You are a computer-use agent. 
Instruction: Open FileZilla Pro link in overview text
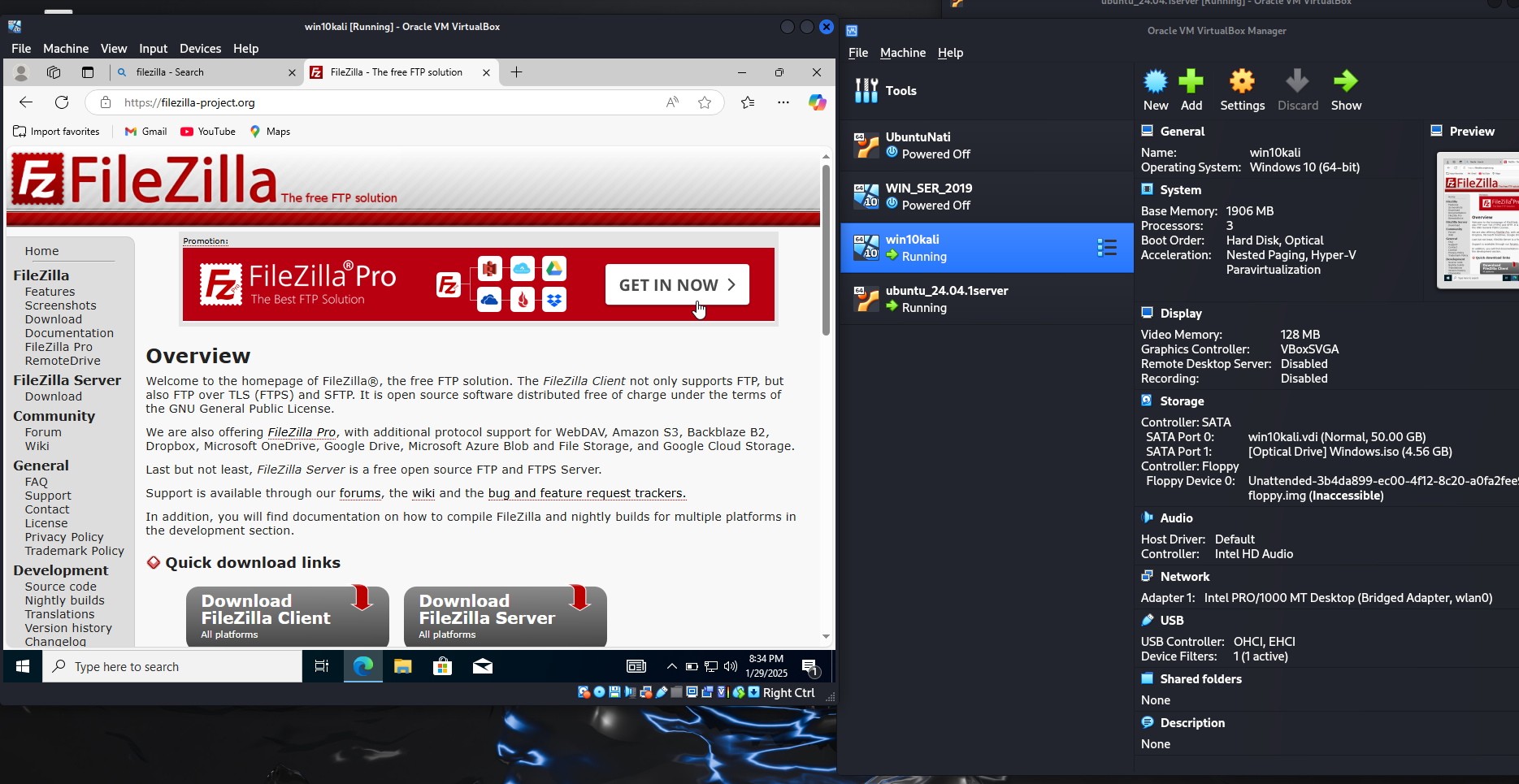302,432
